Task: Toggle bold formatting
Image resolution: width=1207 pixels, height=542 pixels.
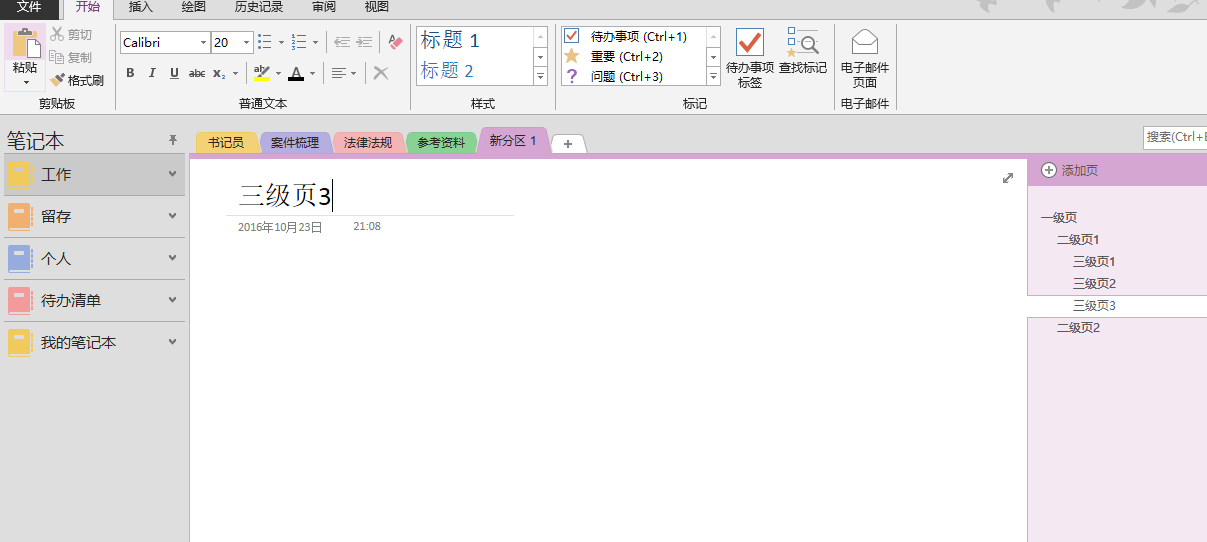Action: pos(130,73)
